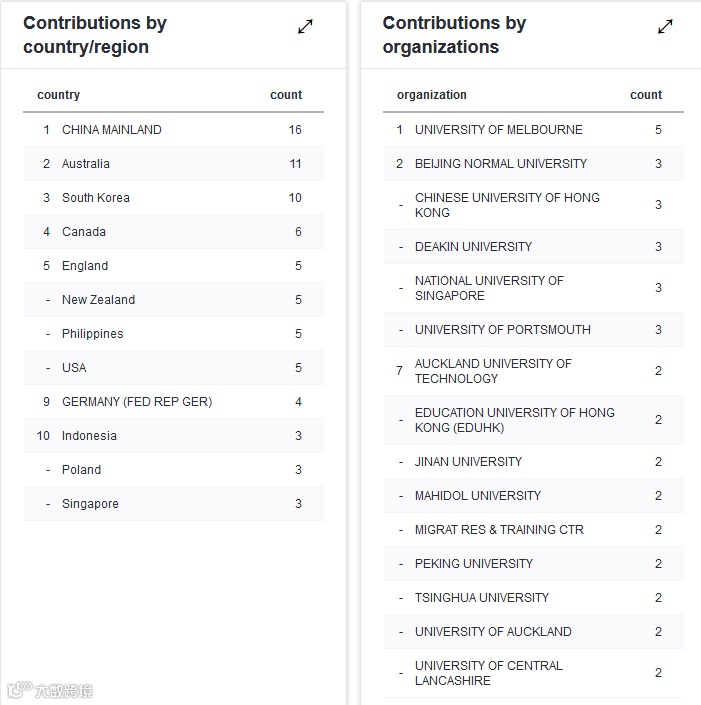The width and height of the screenshot is (701, 705).
Task: Select UNIVERSITY OF MELBOURNE organization
Action: [x=498, y=130]
